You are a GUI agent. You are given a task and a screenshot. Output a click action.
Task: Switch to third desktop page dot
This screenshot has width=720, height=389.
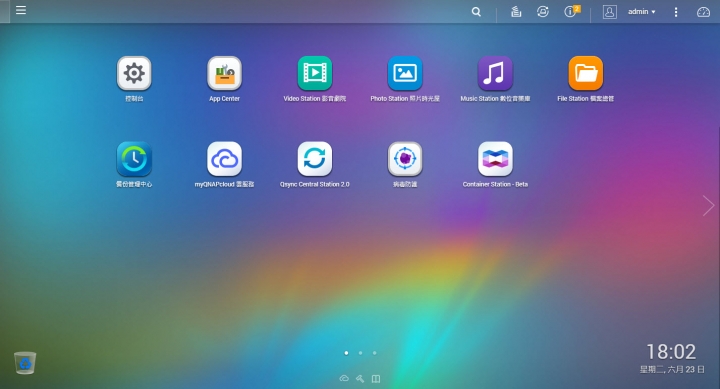[375, 353]
